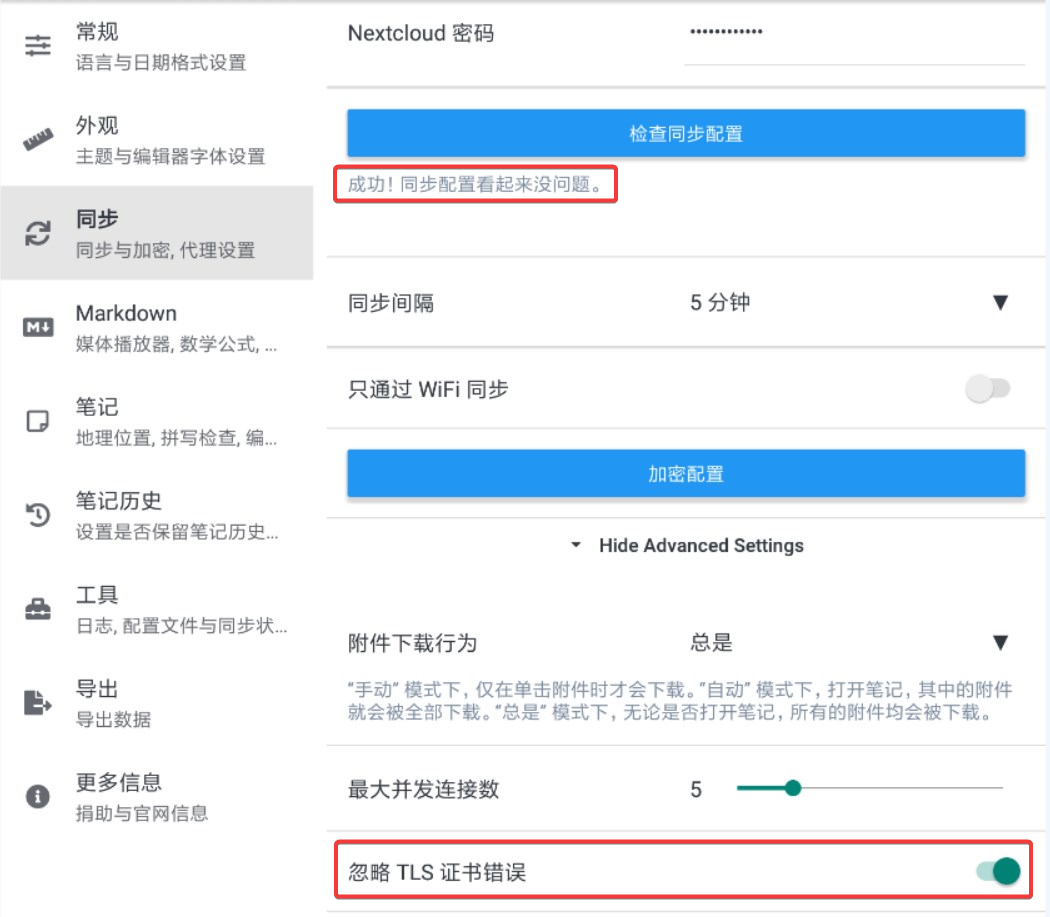Click the 最大并发连接数 slider handle
This screenshot has width=1050, height=917.
click(793, 788)
